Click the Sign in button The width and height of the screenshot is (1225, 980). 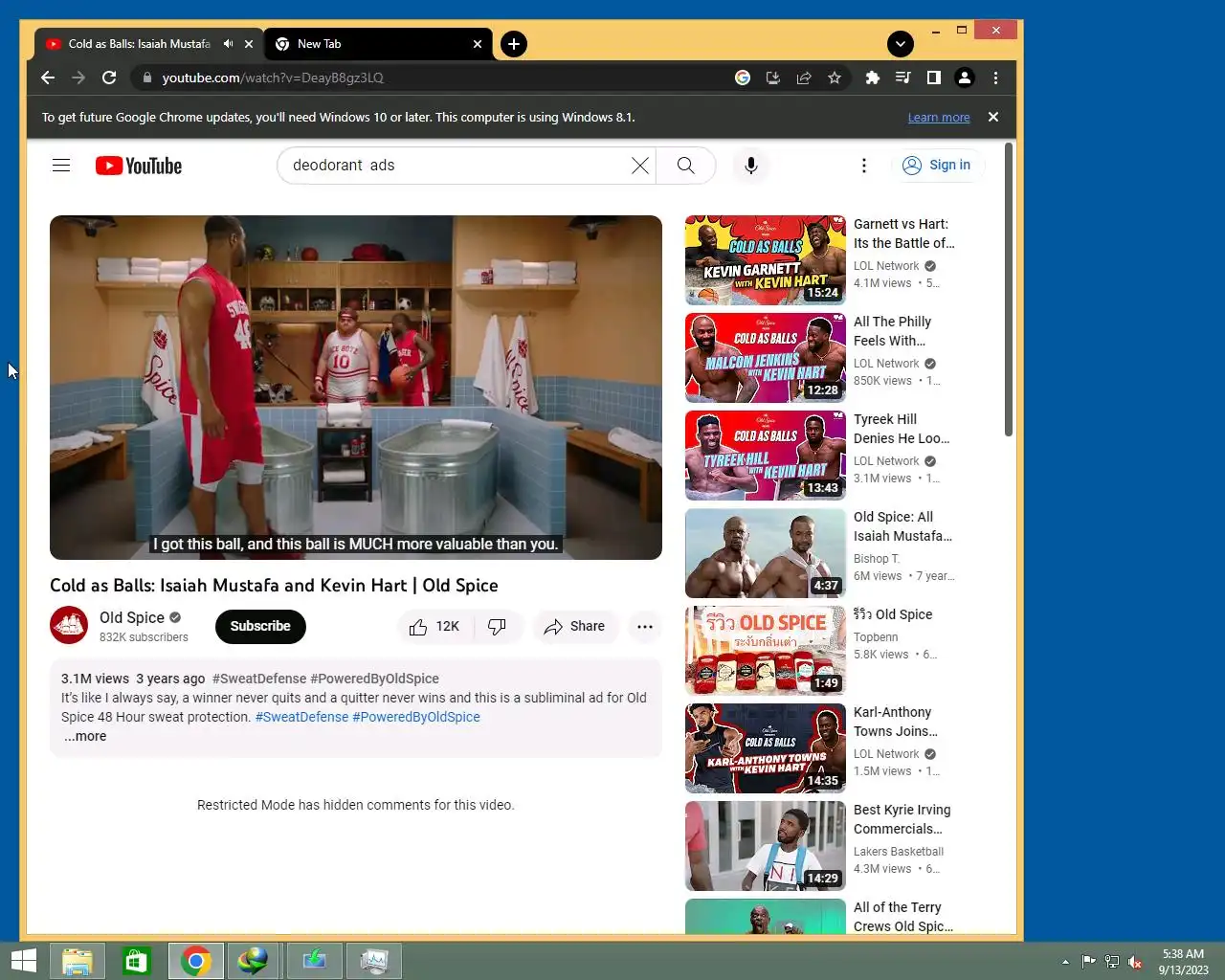(937, 166)
